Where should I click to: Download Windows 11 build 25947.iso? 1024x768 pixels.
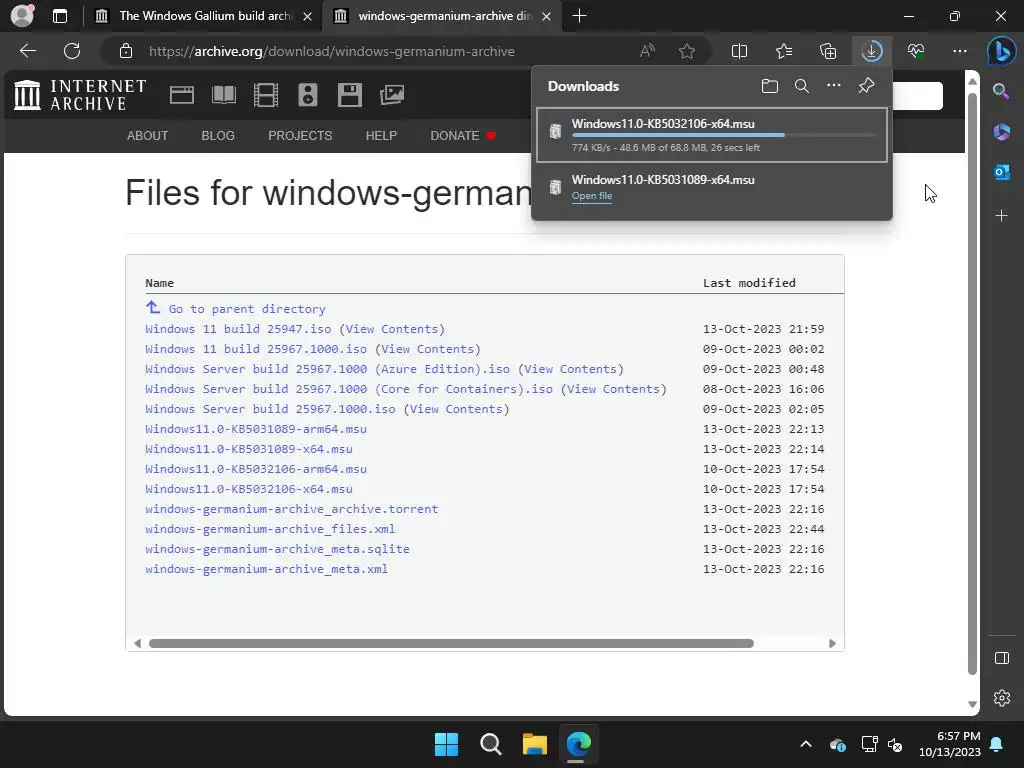coord(238,329)
